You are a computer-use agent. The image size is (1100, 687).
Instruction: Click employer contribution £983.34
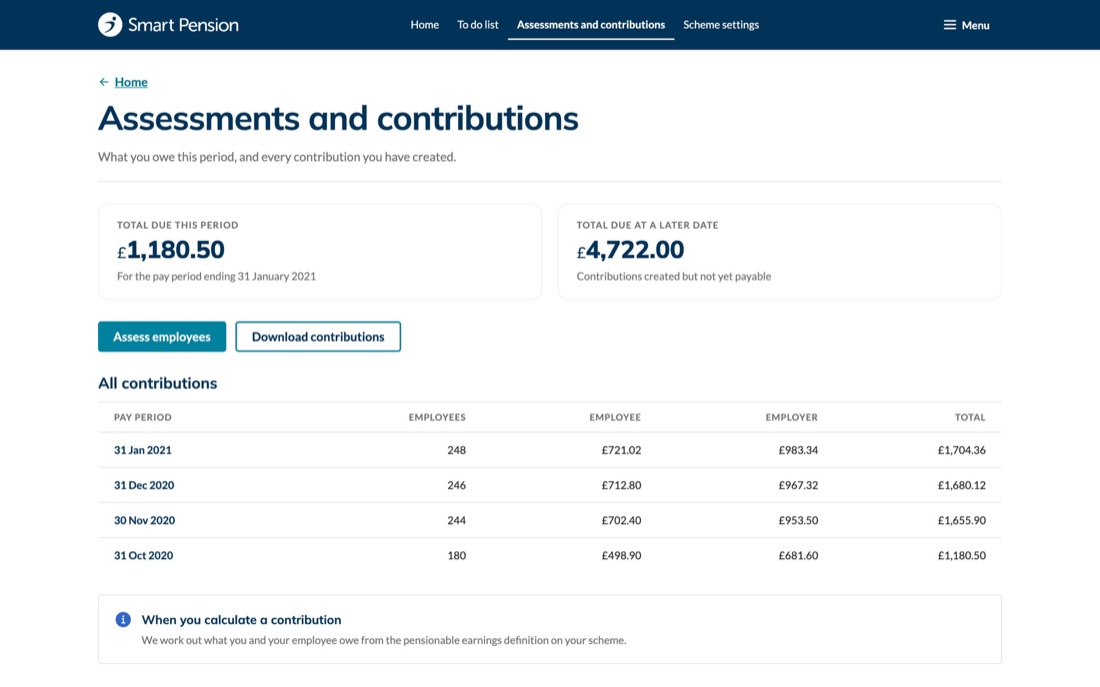pyautogui.click(x=798, y=451)
